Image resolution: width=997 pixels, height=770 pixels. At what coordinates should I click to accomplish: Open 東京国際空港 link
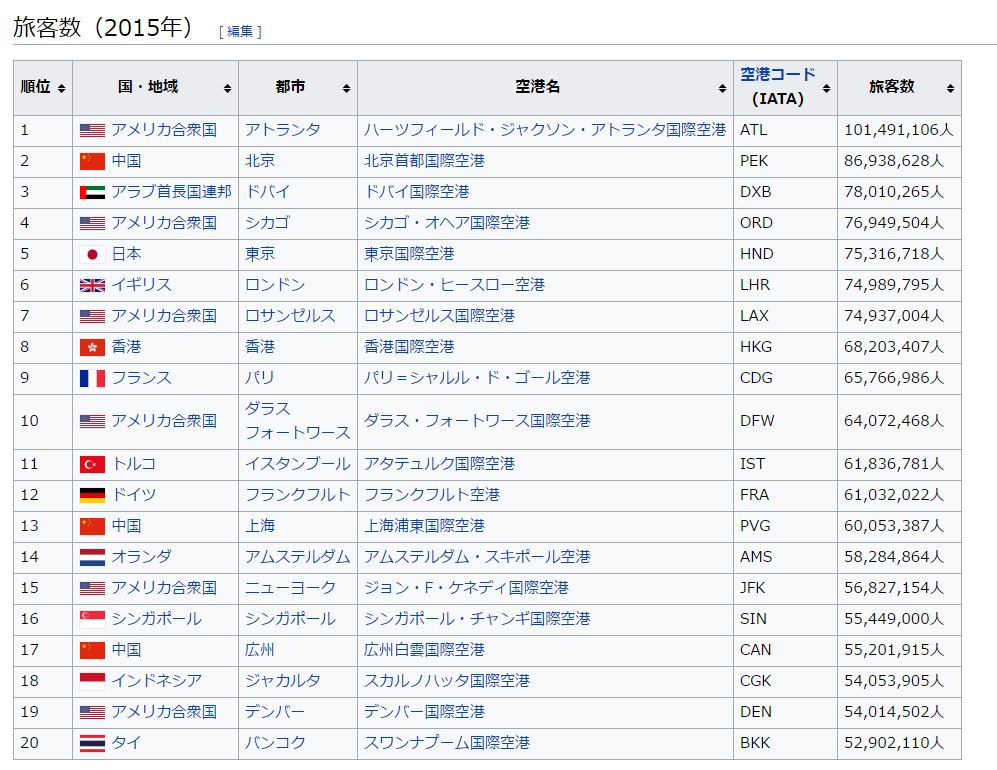pyautogui.click(x=409, y=254)
